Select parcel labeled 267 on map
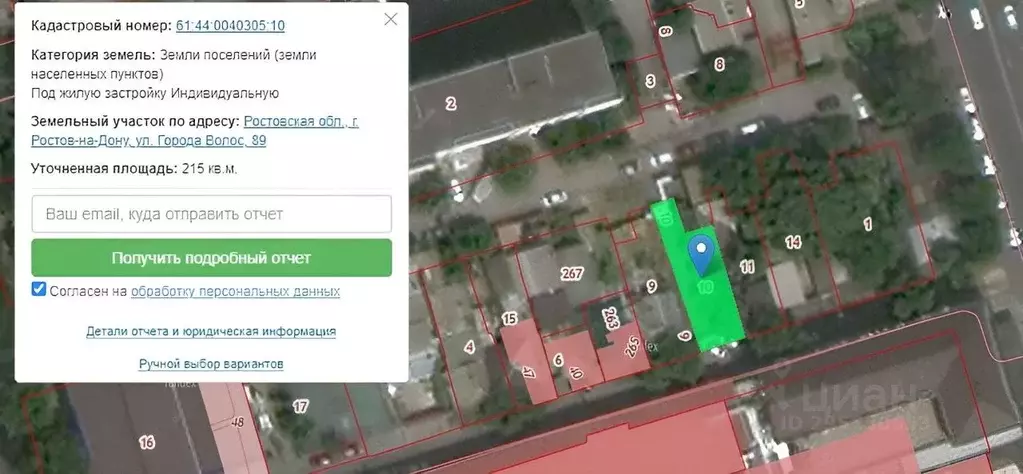Viewport: 1023px width, 474px height. coord(572,274)
